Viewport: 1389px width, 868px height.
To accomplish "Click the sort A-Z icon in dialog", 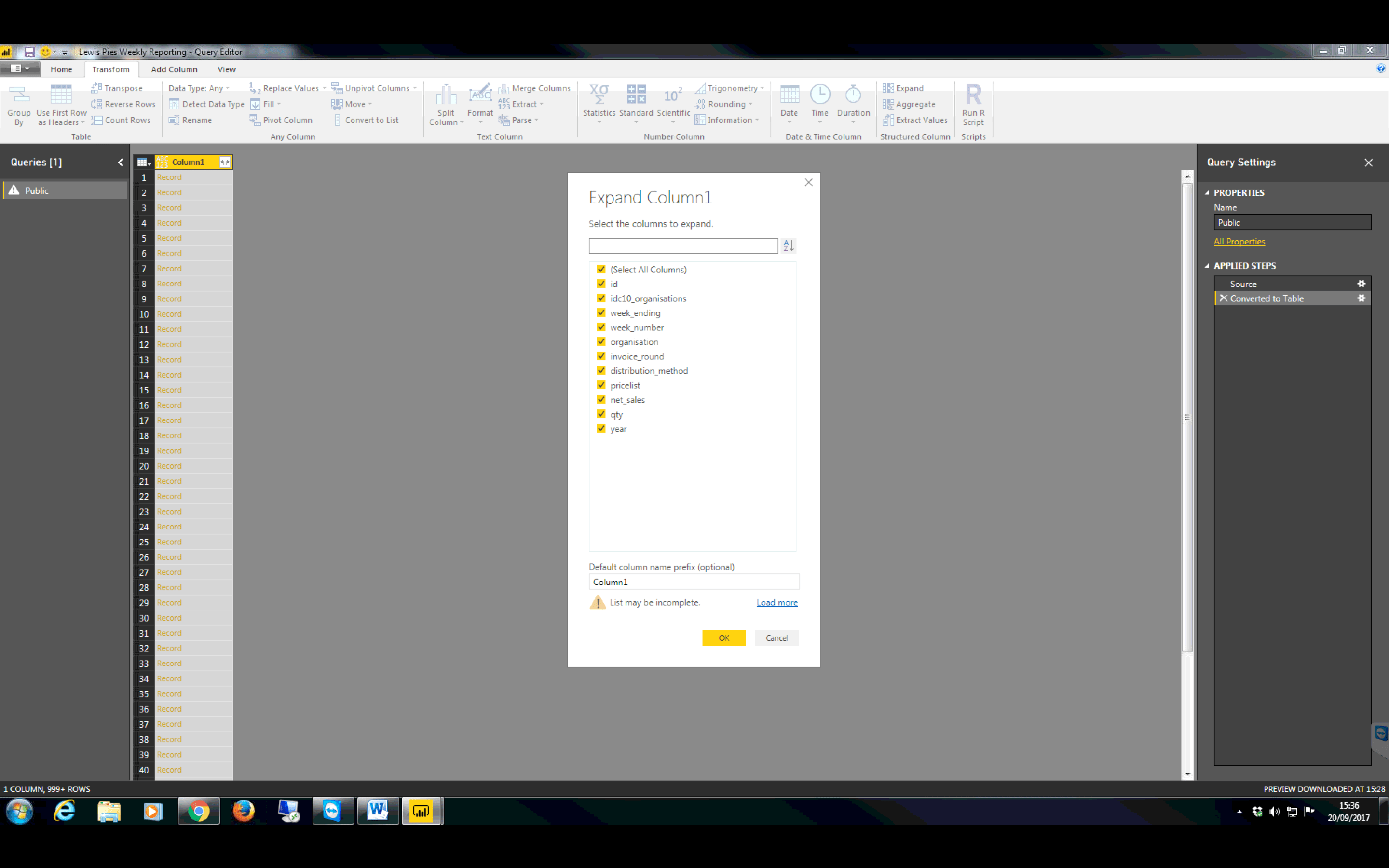I will [789, 246].
